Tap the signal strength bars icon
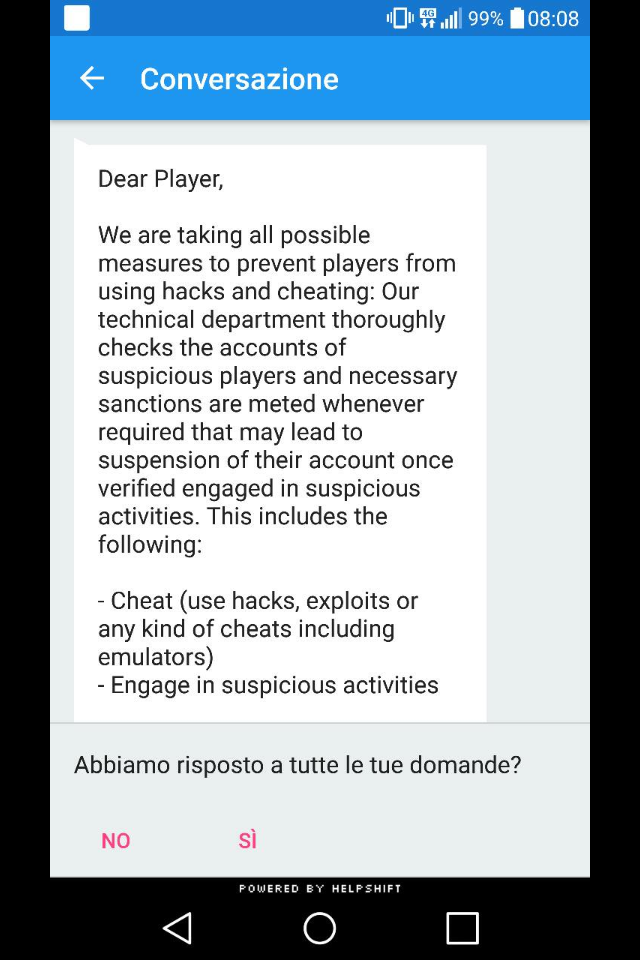 [x=451, y=18]
